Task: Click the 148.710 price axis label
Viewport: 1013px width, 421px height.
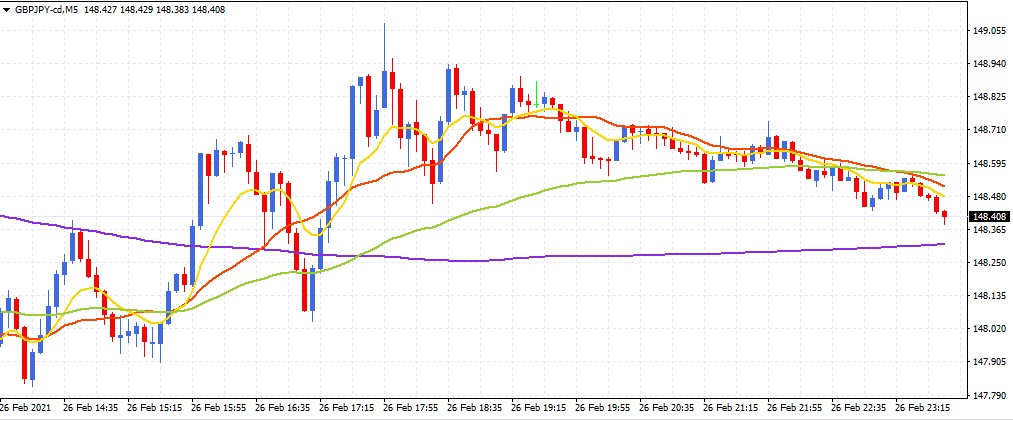Action: coord(988,130)
